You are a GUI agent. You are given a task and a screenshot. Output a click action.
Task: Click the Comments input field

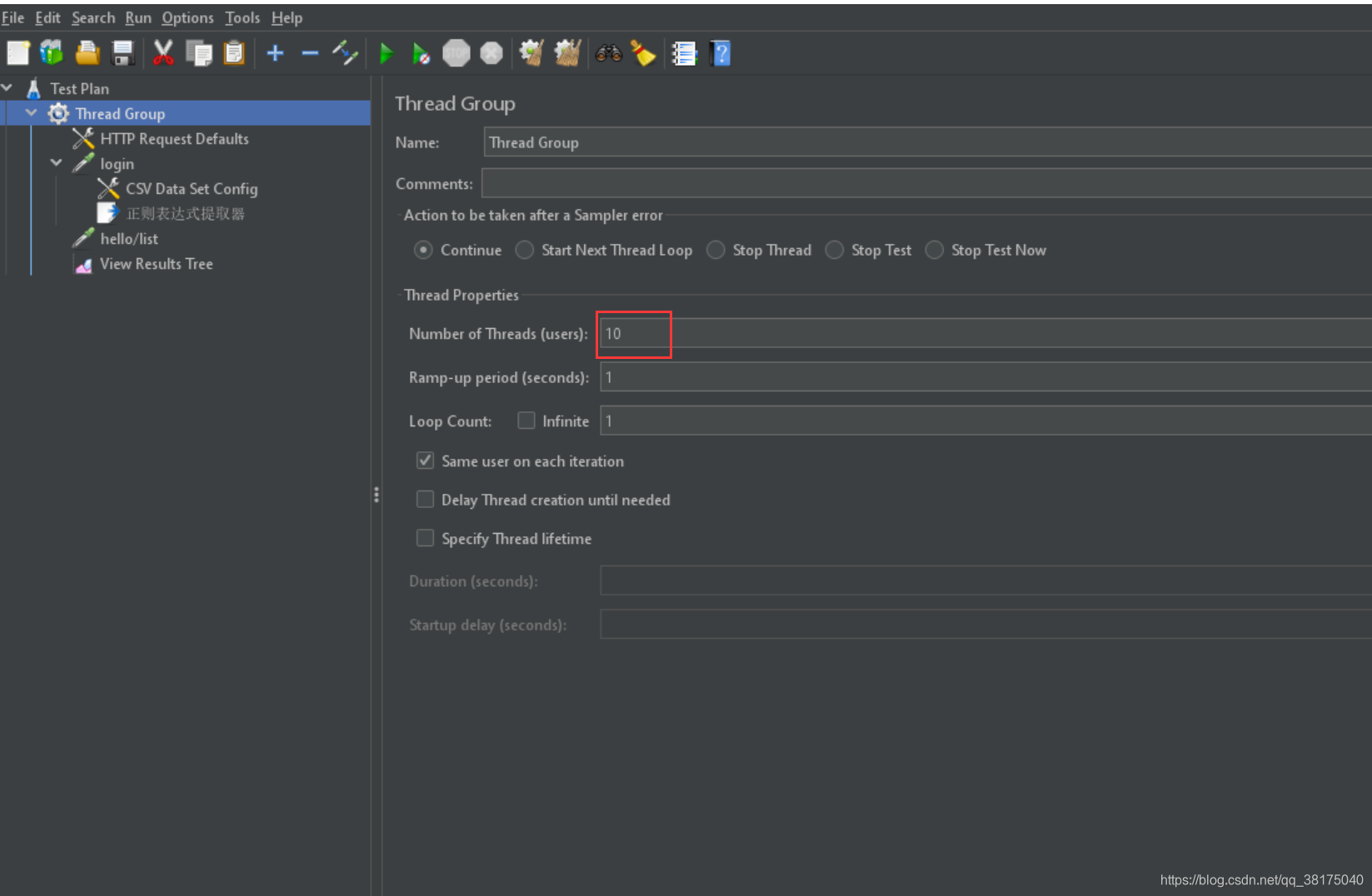[x=926, y=182]
